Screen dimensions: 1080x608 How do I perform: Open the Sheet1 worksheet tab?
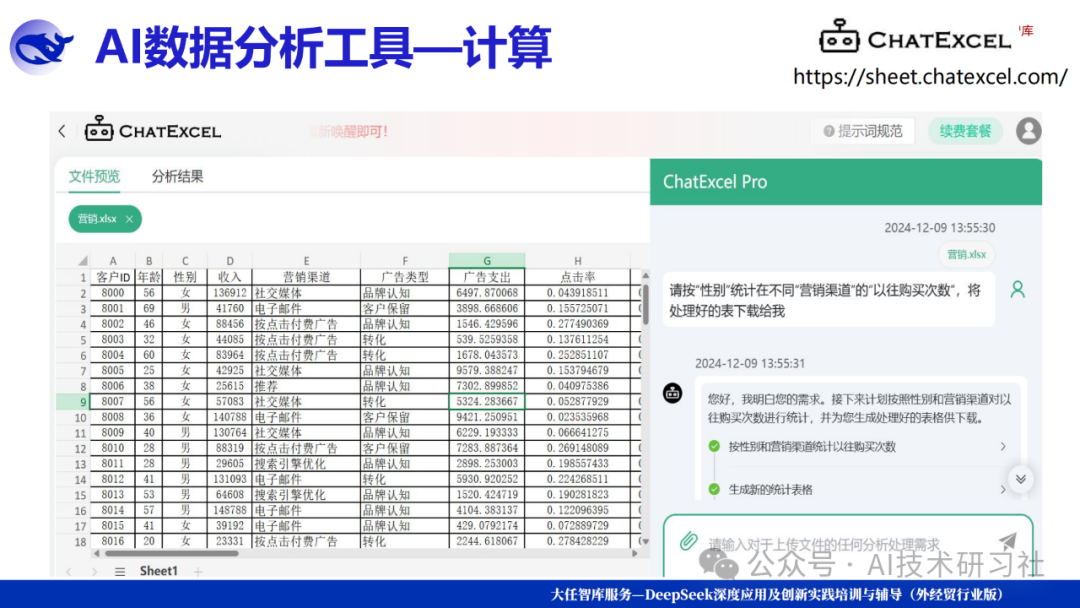158,571
